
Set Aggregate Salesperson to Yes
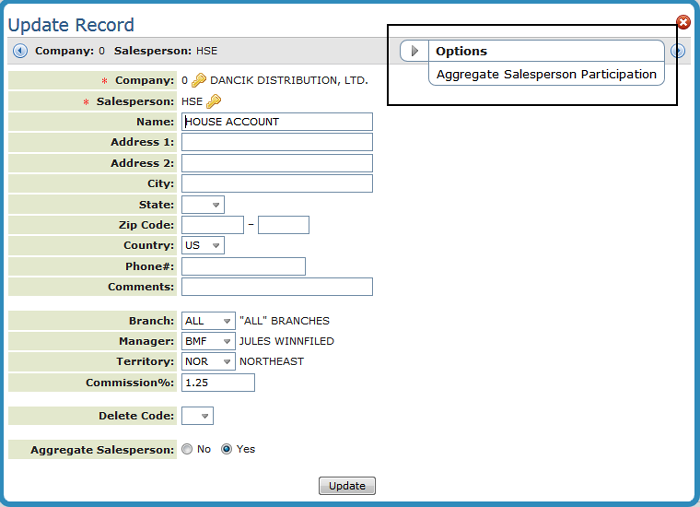[x=227, y=450]
